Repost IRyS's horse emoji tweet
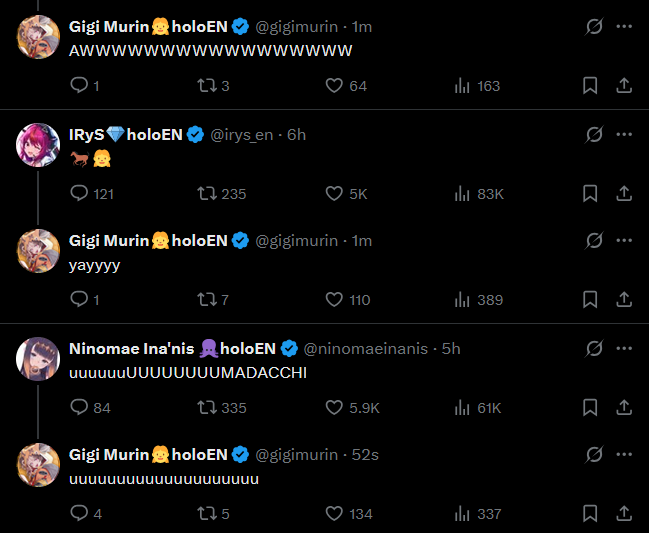This screenshot has width=649, height=533. tap(207, 193)
